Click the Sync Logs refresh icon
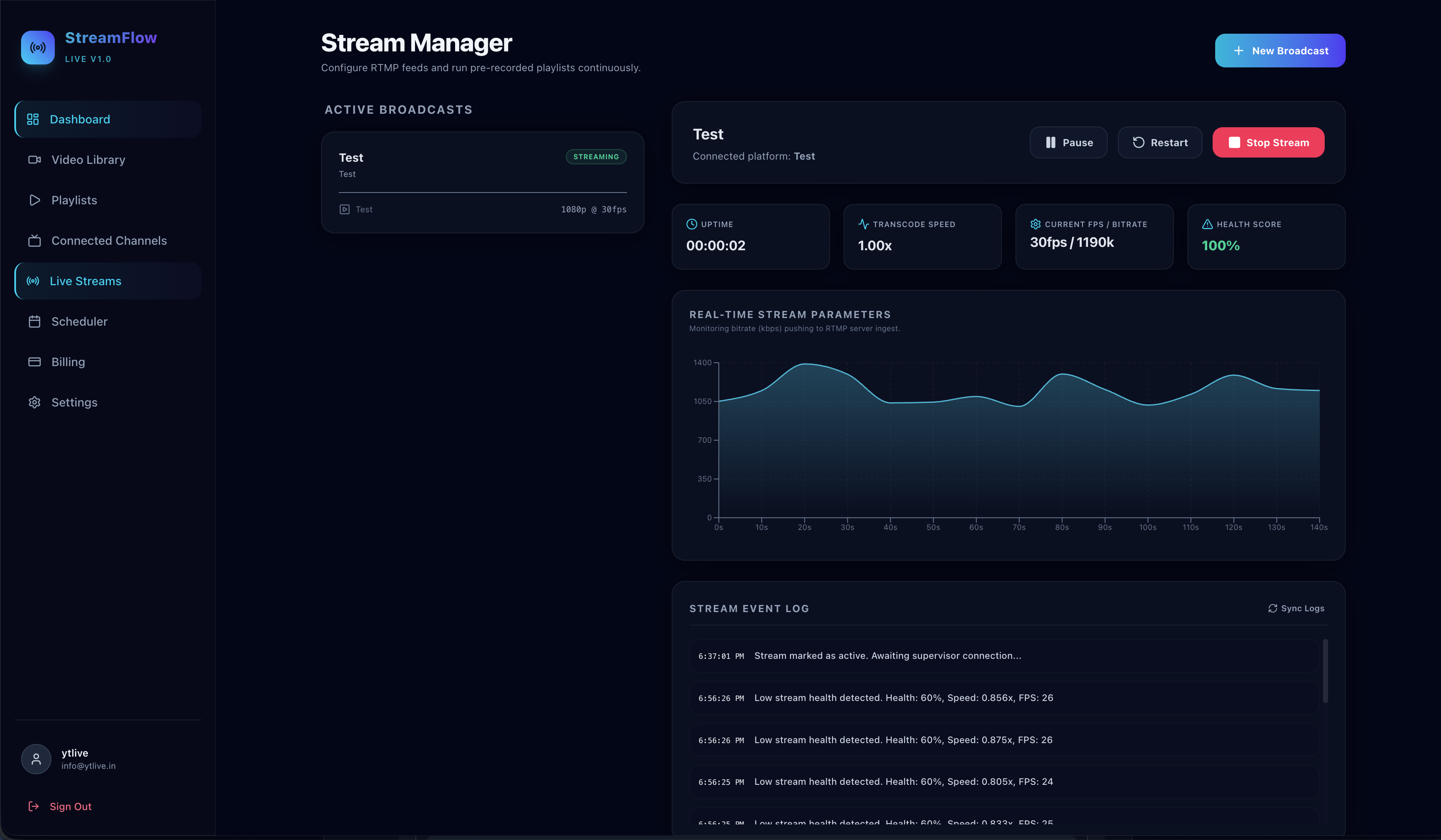Image resolution: width=1441 pixels, height=840 pixels. pos(1272,608)
